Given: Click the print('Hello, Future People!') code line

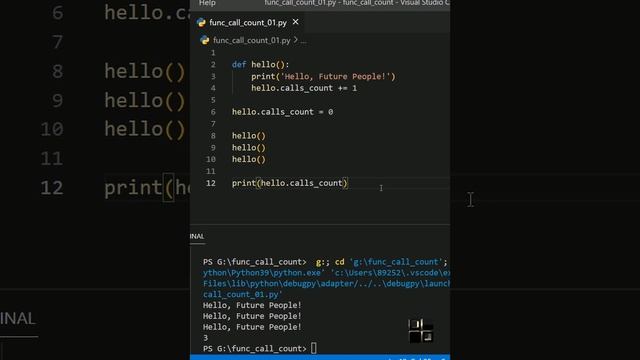Looking at the screenshot, I should pyautogui.click(x=323, y=76).
